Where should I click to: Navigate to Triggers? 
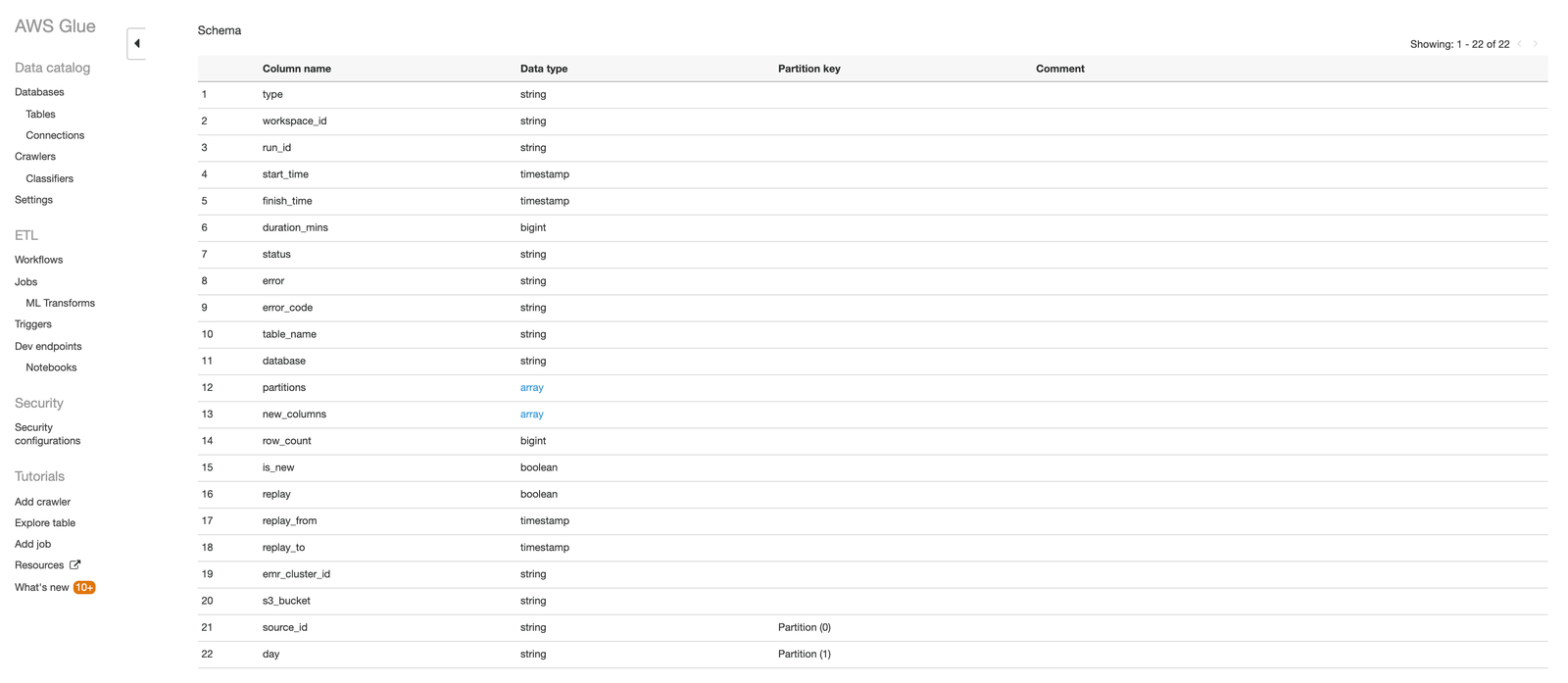(x=33, y=324)
